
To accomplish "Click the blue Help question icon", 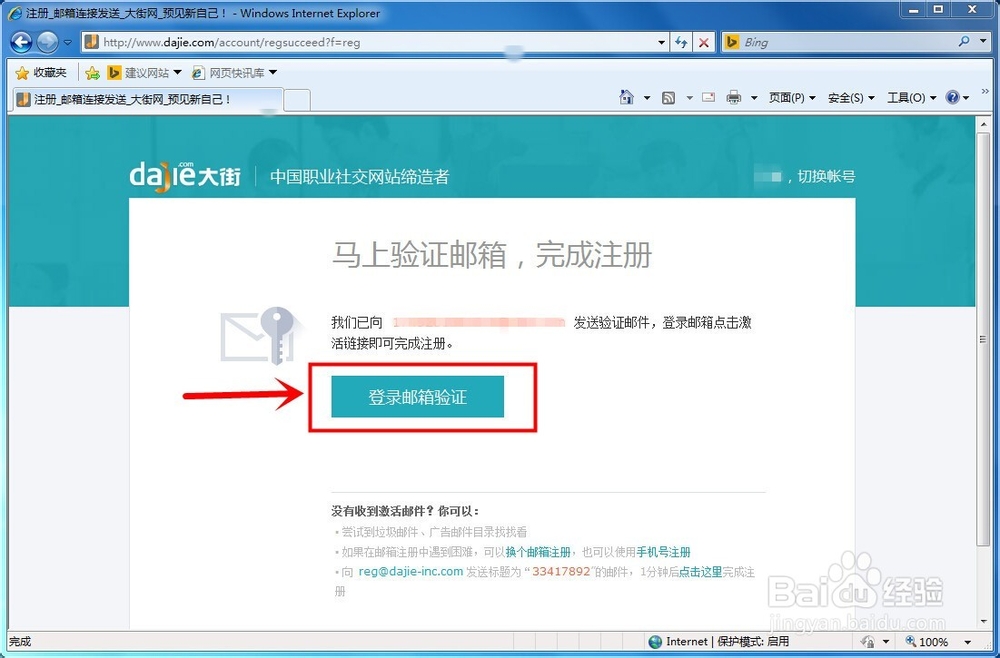I will point(952,98).
